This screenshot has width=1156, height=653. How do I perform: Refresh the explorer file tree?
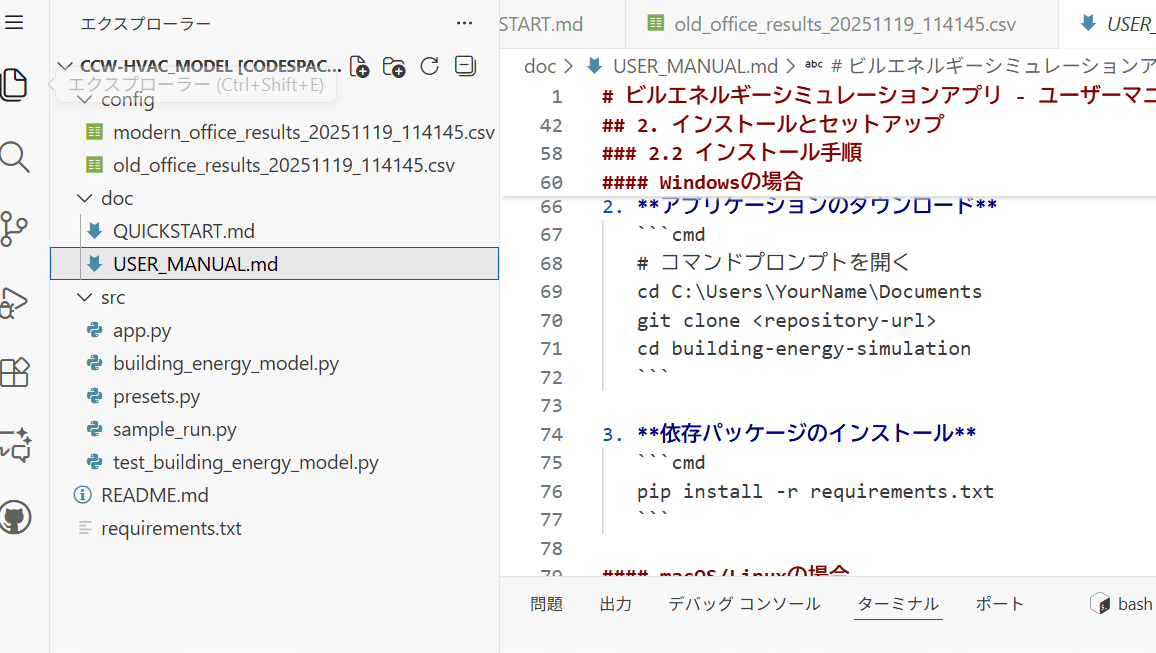[x=429, y=66]
